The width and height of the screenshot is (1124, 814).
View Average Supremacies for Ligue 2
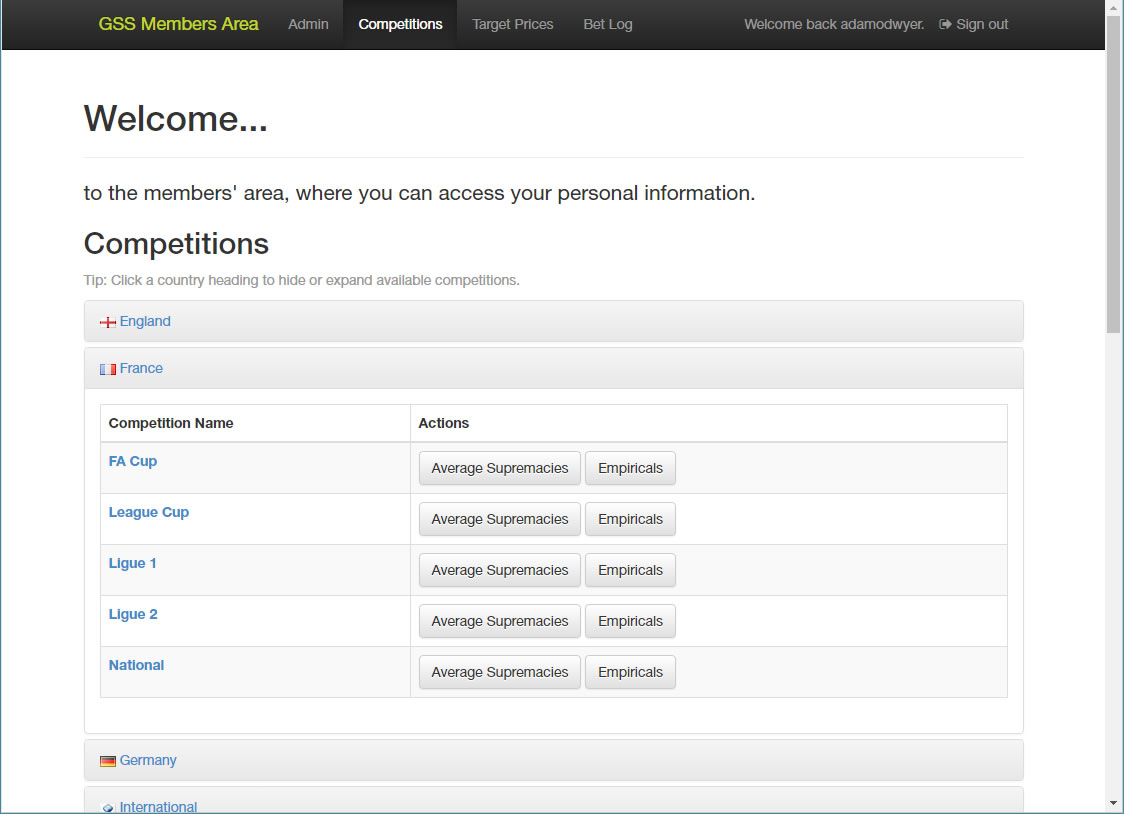pos(500,621)
